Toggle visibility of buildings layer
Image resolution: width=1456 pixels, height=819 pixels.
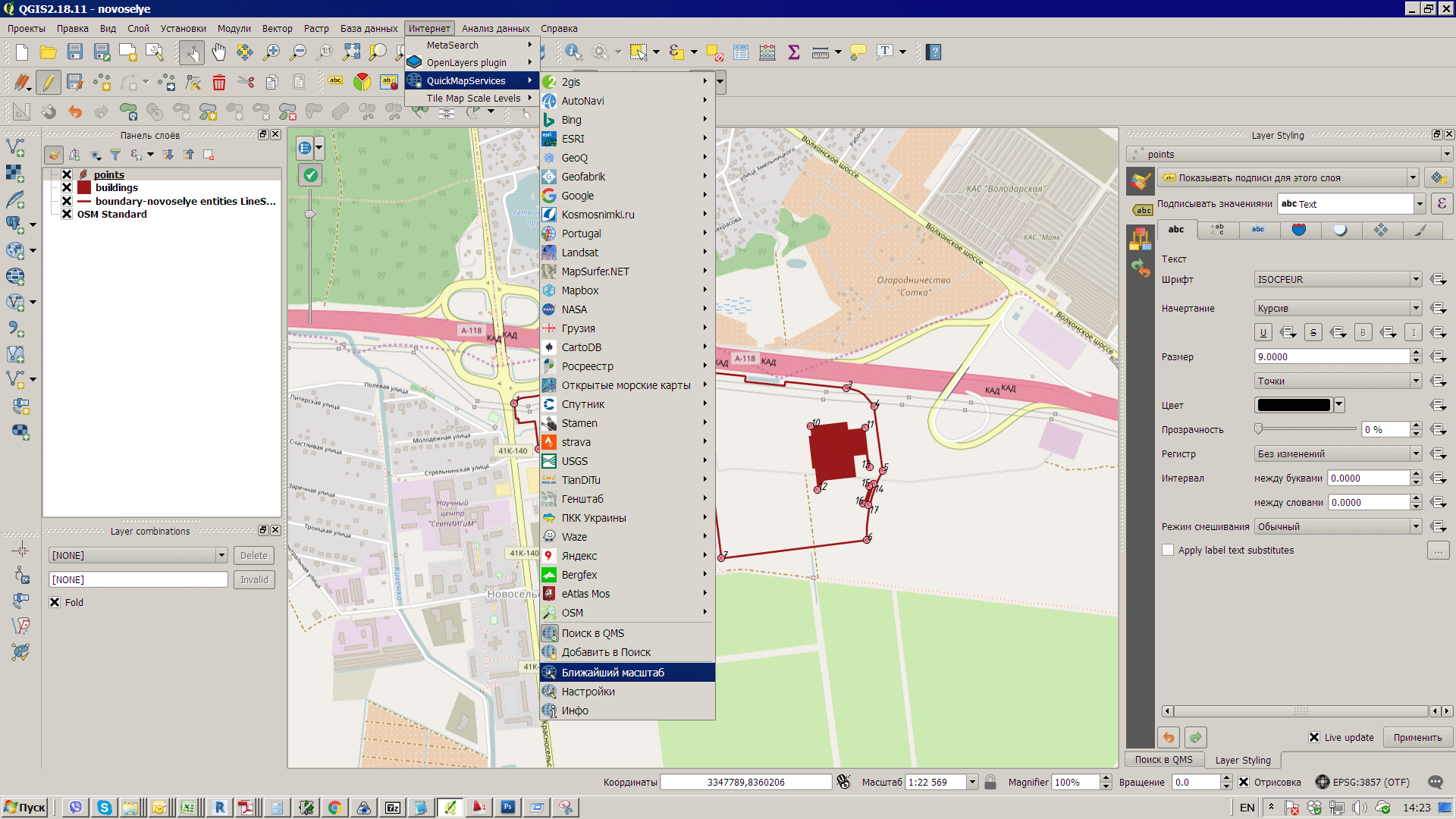coord(67,187)
